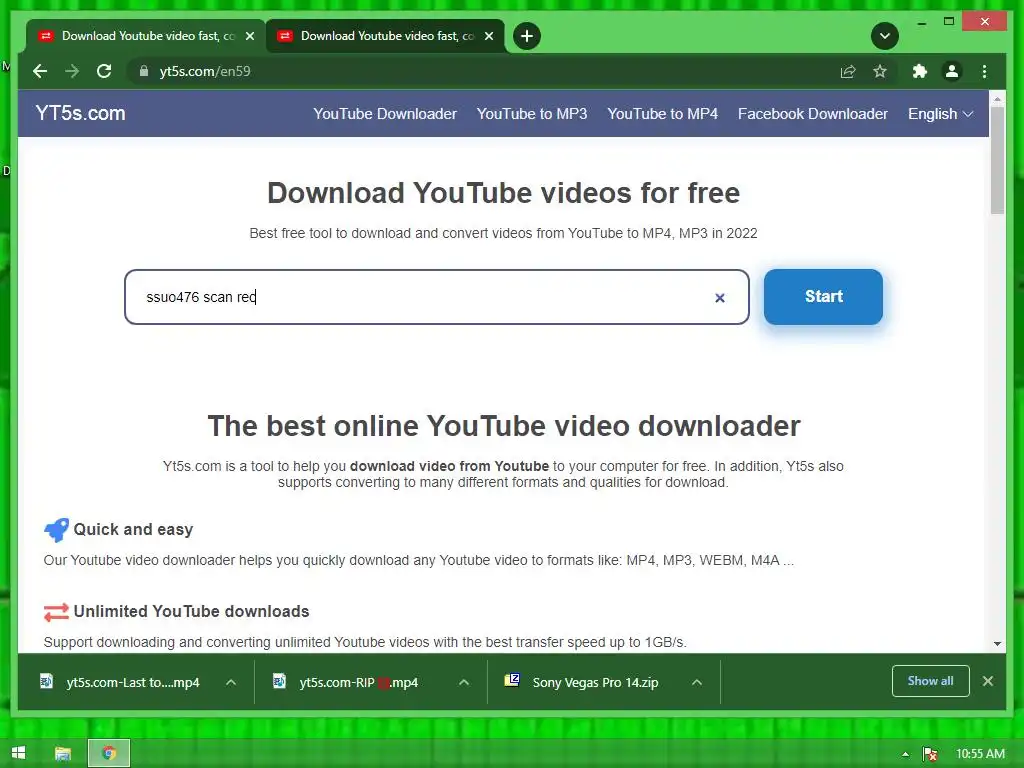Open the Extensions puzzle icon
Image resolution: width=1024 pixels, height=768 pixels.
click(x=920, y=71)
